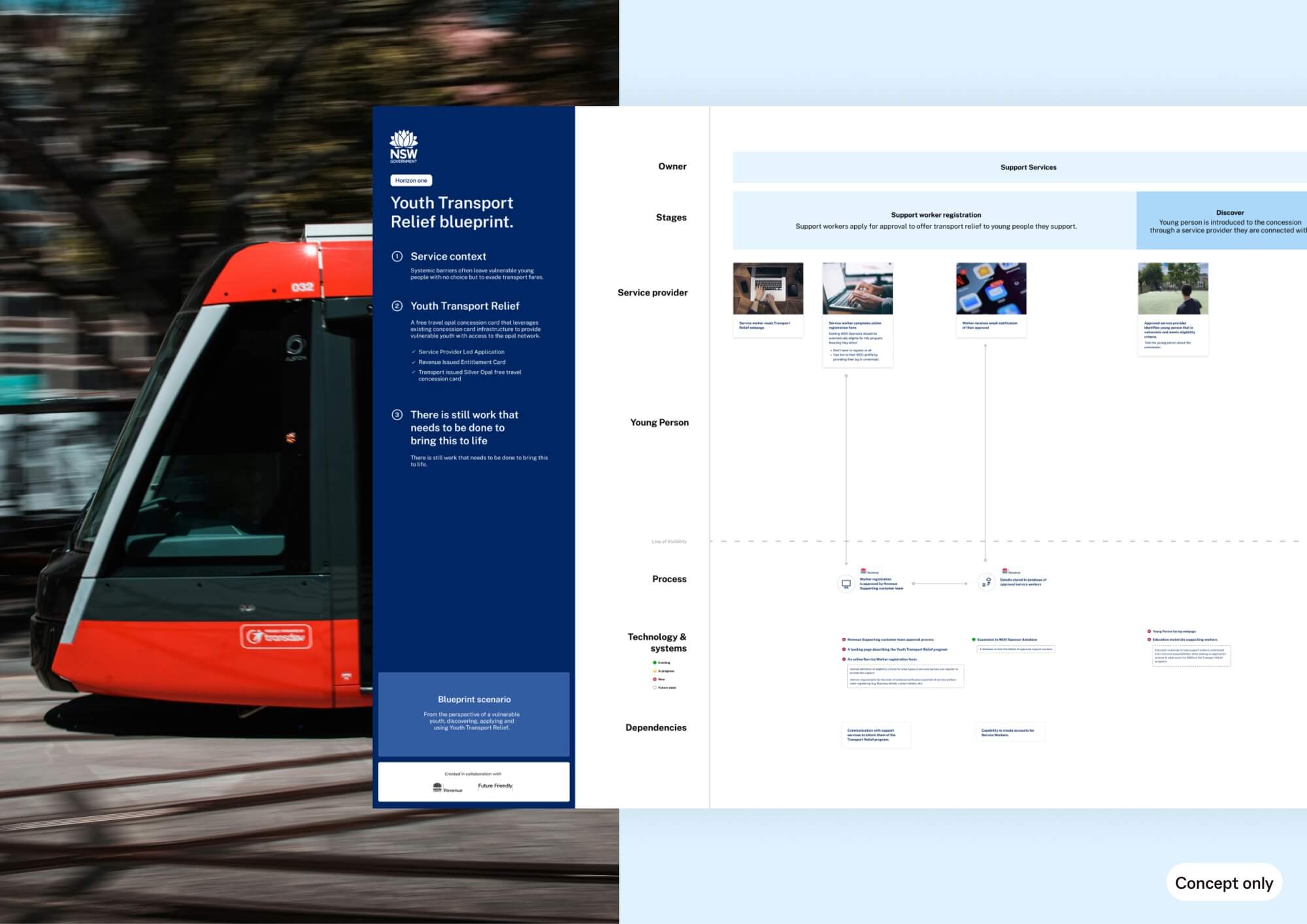1307x924 pixels.
Task: Select the Owner row label
Action: pos(672,167)
